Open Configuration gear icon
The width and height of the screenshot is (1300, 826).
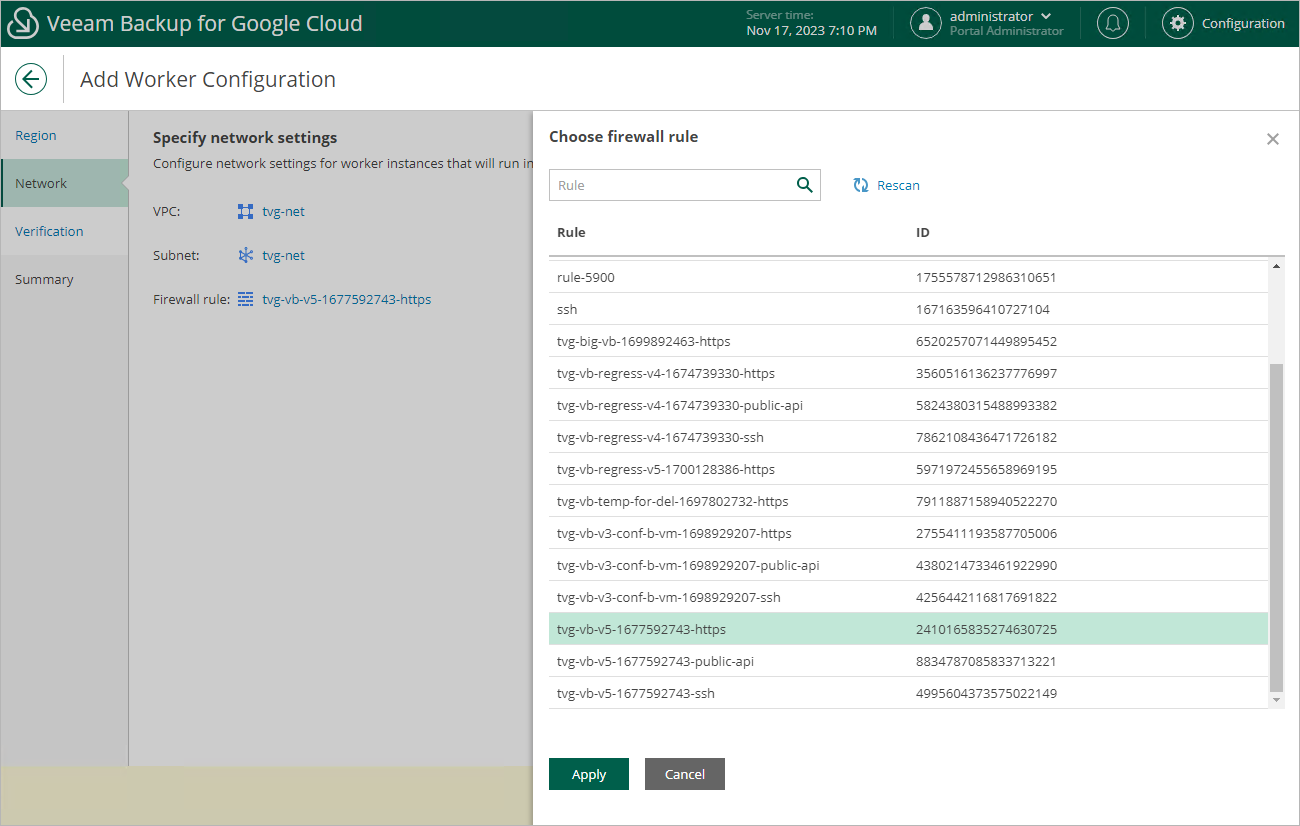tap(1178, 23)
